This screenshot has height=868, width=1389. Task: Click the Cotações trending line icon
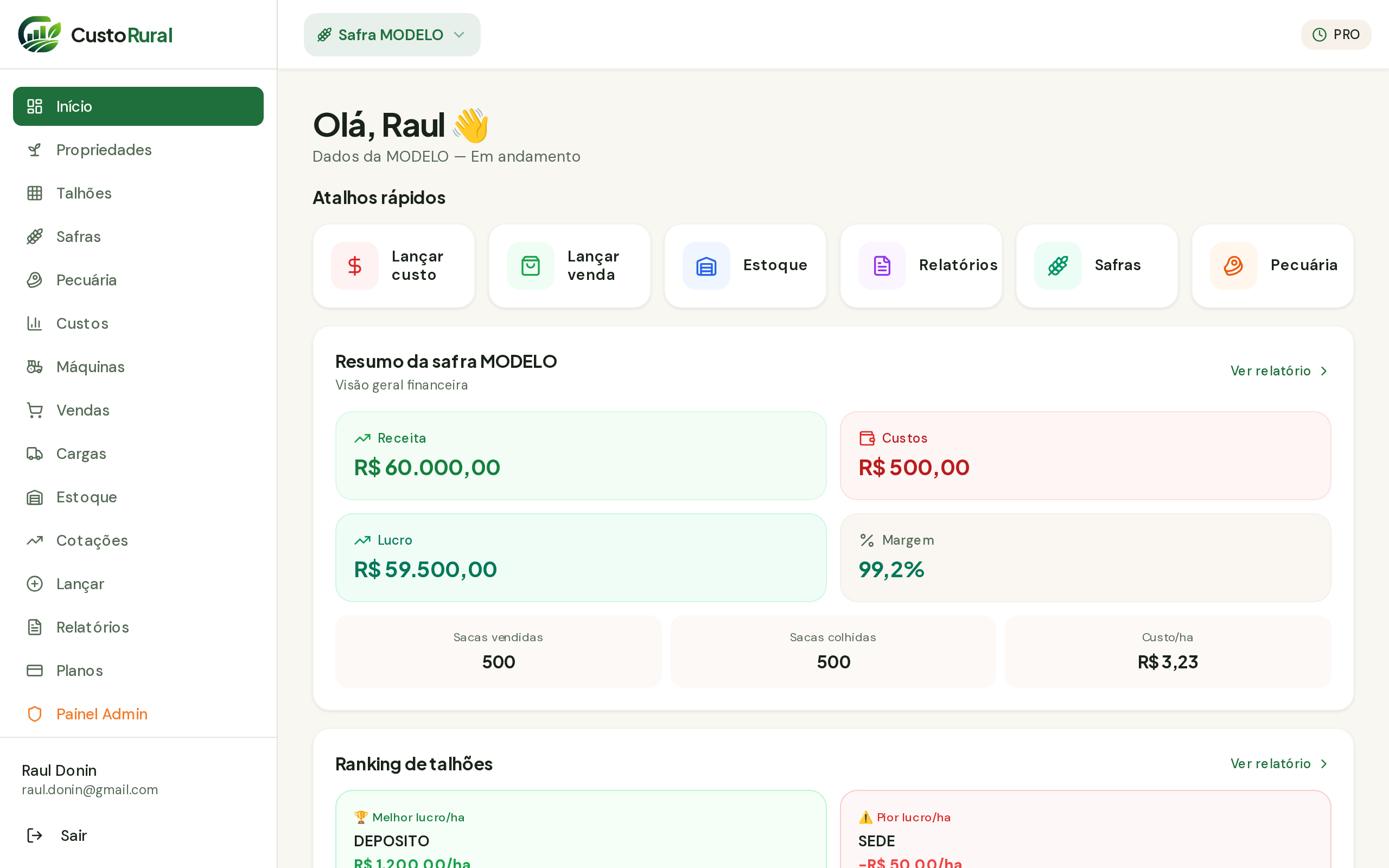point(34,540)
